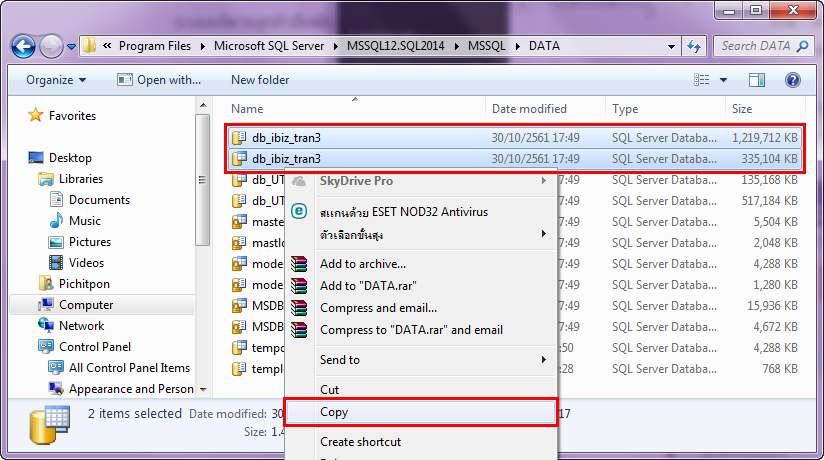Viewport: 824px width, 460px height.
Task: Click the New folder button
Action: click(x=260, y=80)
